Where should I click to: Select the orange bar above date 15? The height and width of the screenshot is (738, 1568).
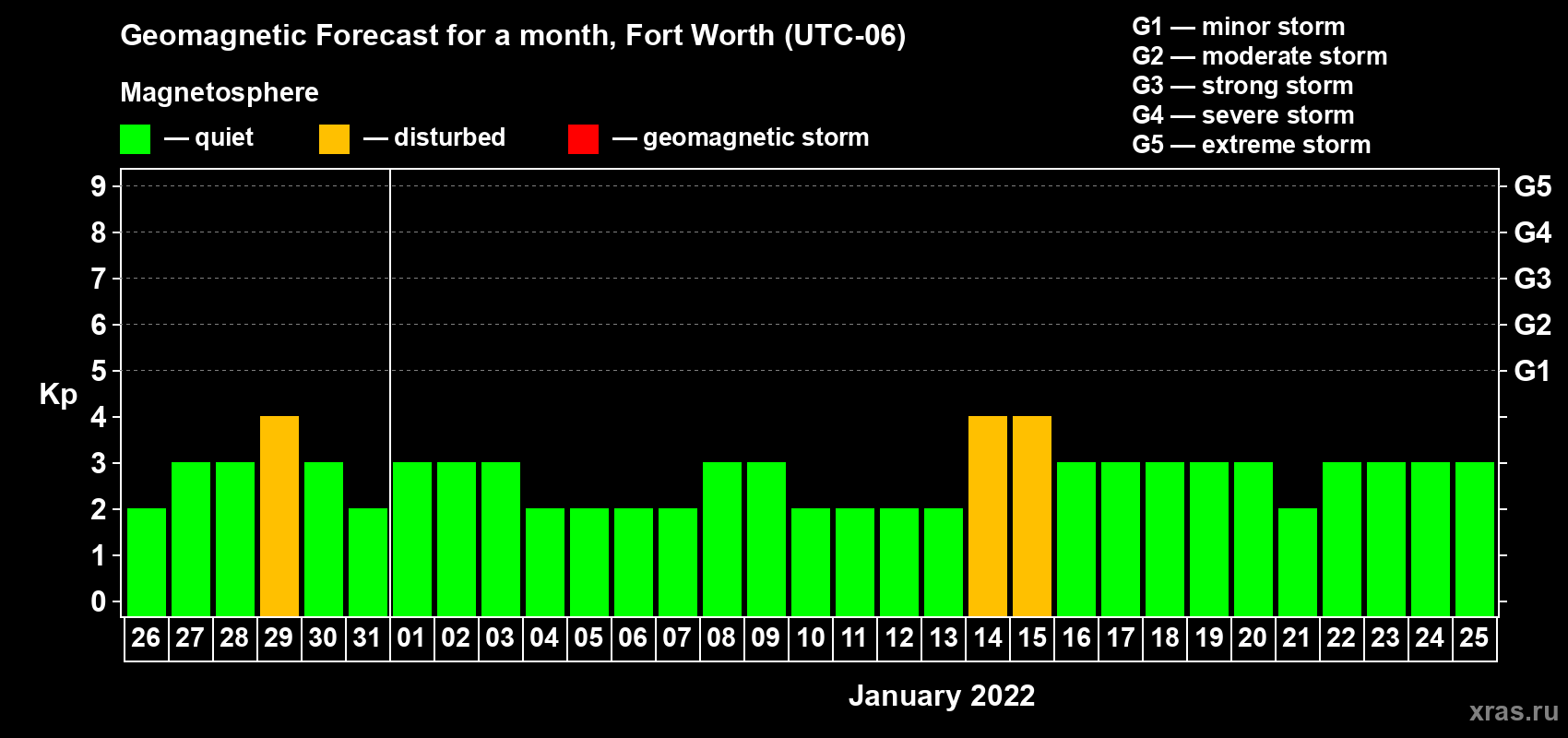1032,516
